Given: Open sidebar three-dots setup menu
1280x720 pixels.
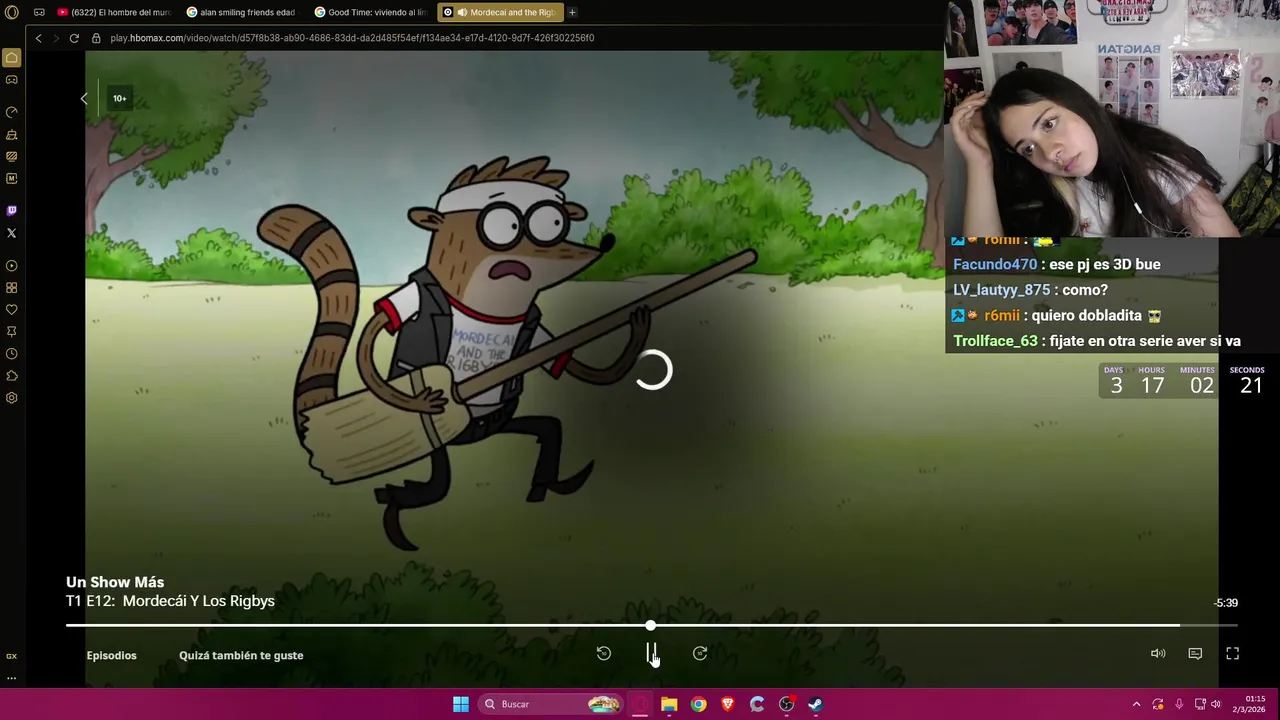Looking at the screenshot, I should tap(11, 677).
